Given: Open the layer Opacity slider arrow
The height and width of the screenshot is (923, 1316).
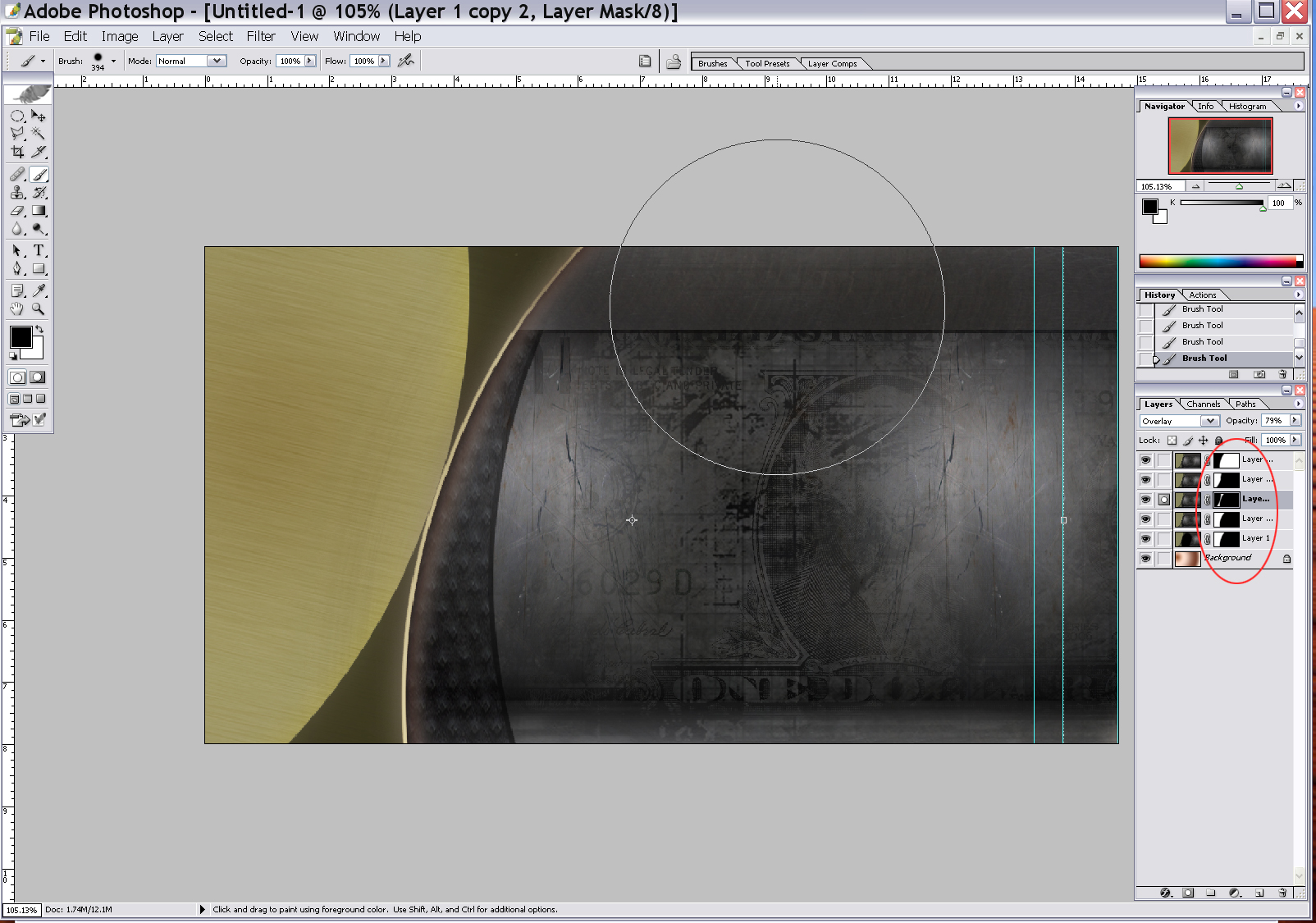Looking at the screenshot, I should pos(1295,420).
